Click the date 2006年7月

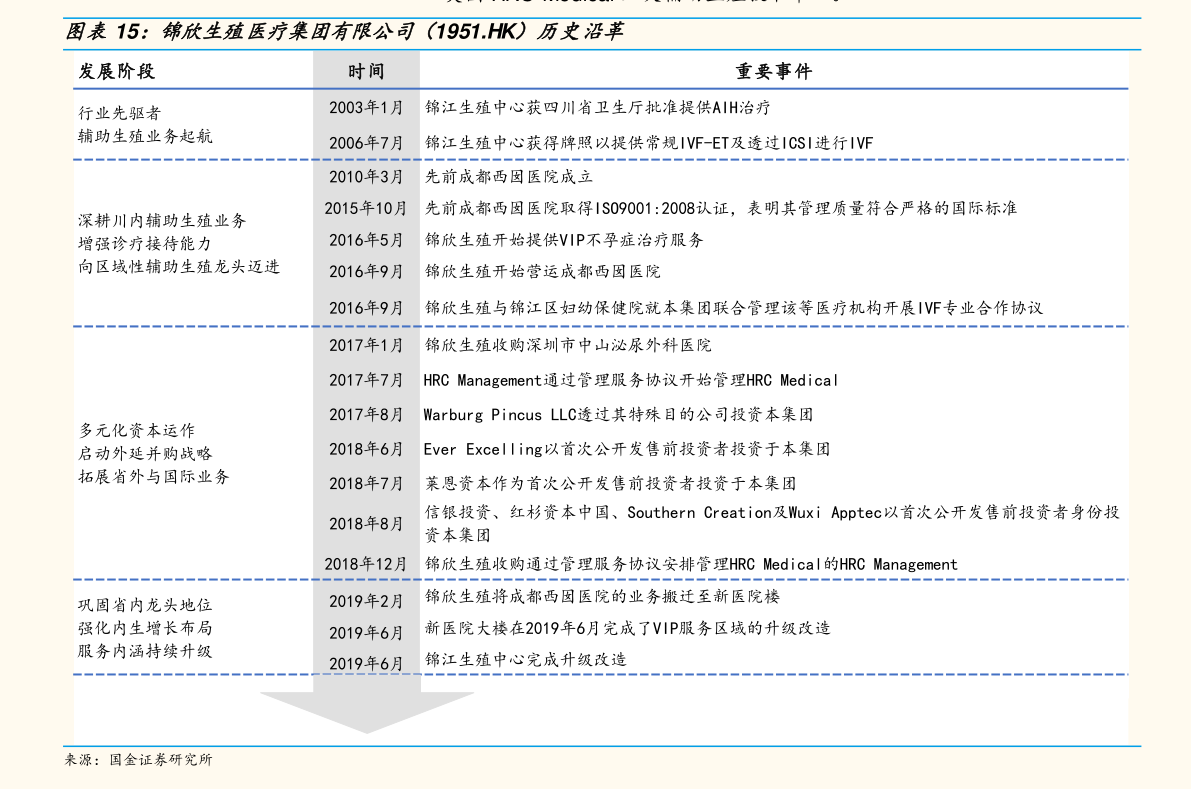point(366,143)
